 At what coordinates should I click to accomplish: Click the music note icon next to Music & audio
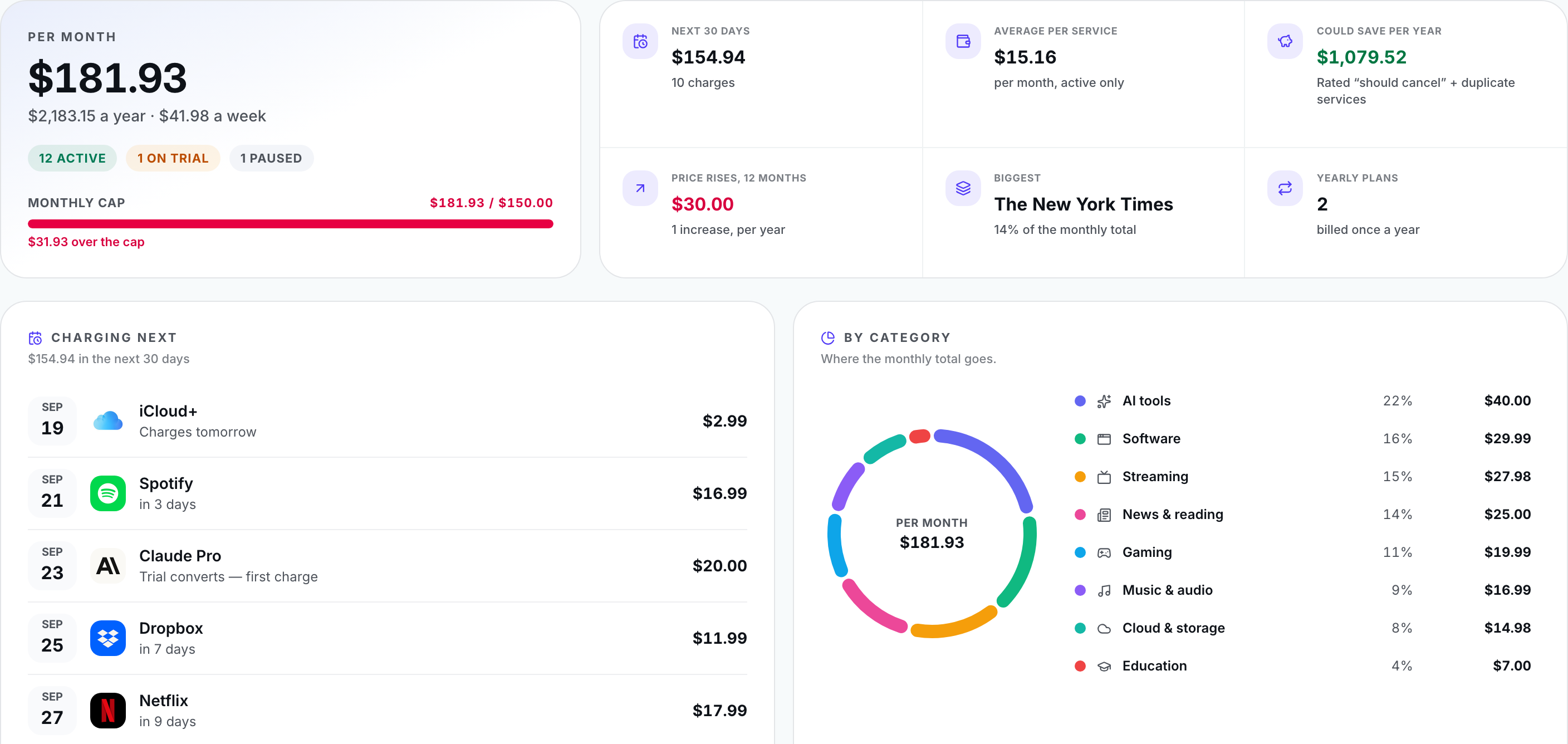coord(1104,590)
